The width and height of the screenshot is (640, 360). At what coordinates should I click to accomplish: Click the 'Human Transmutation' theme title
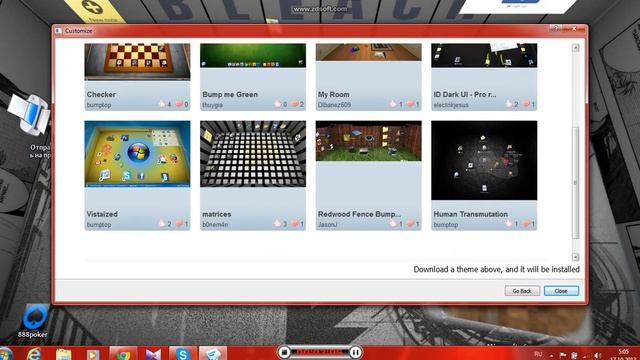click(x=471, y=214)
